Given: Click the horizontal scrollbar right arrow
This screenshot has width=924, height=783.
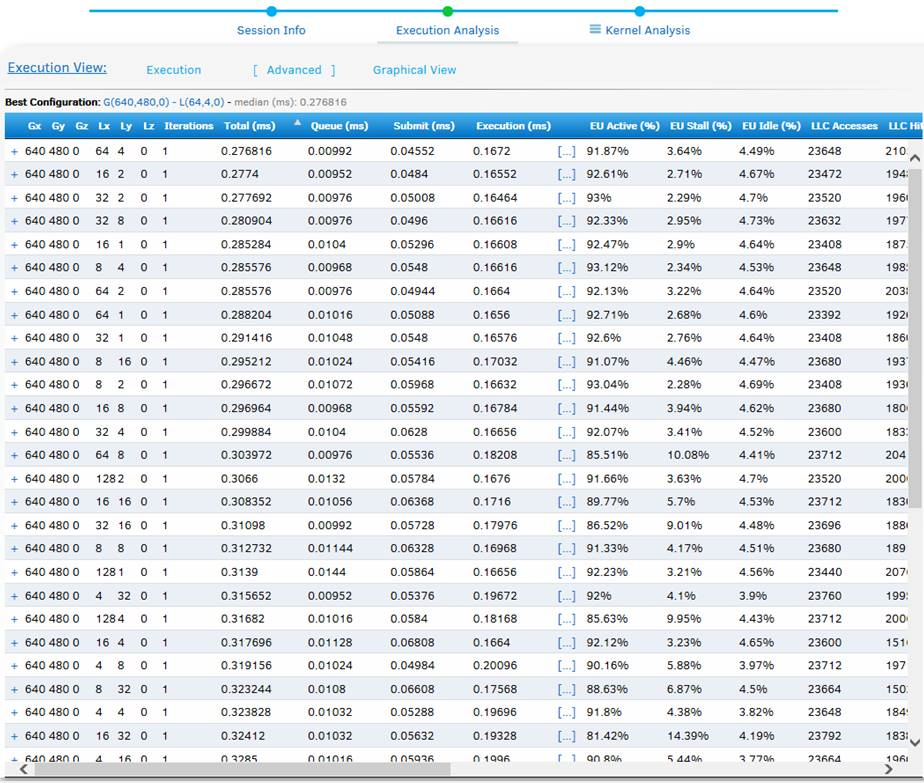Looking at the screenshot, I should tap(889, 769).
